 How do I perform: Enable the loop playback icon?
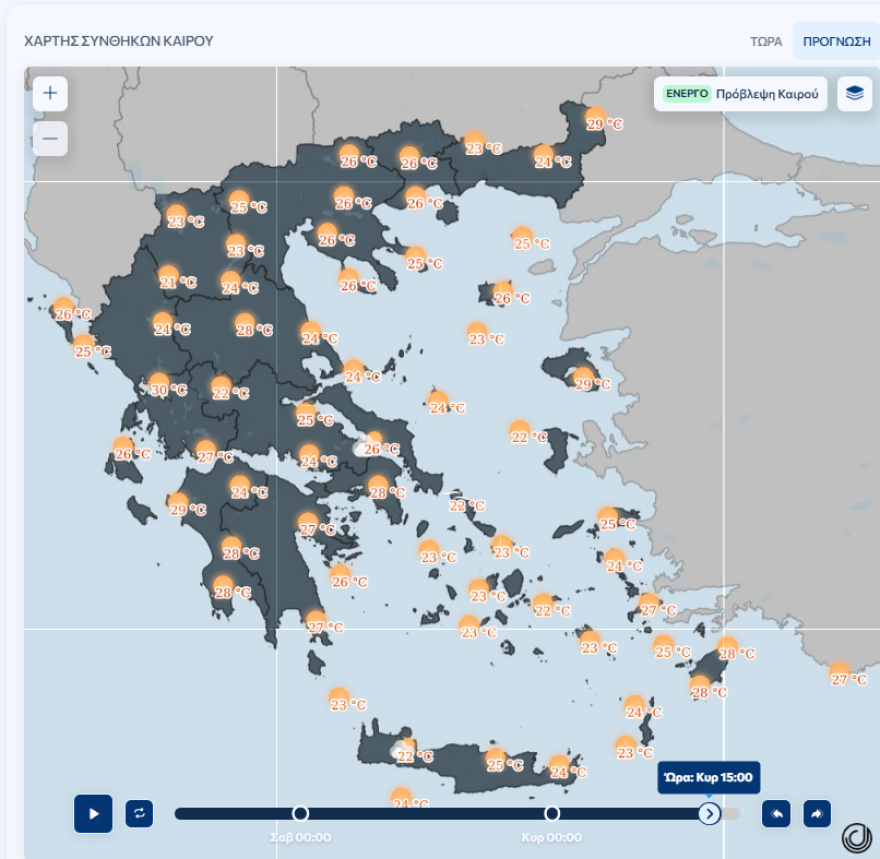coord(137,814)
